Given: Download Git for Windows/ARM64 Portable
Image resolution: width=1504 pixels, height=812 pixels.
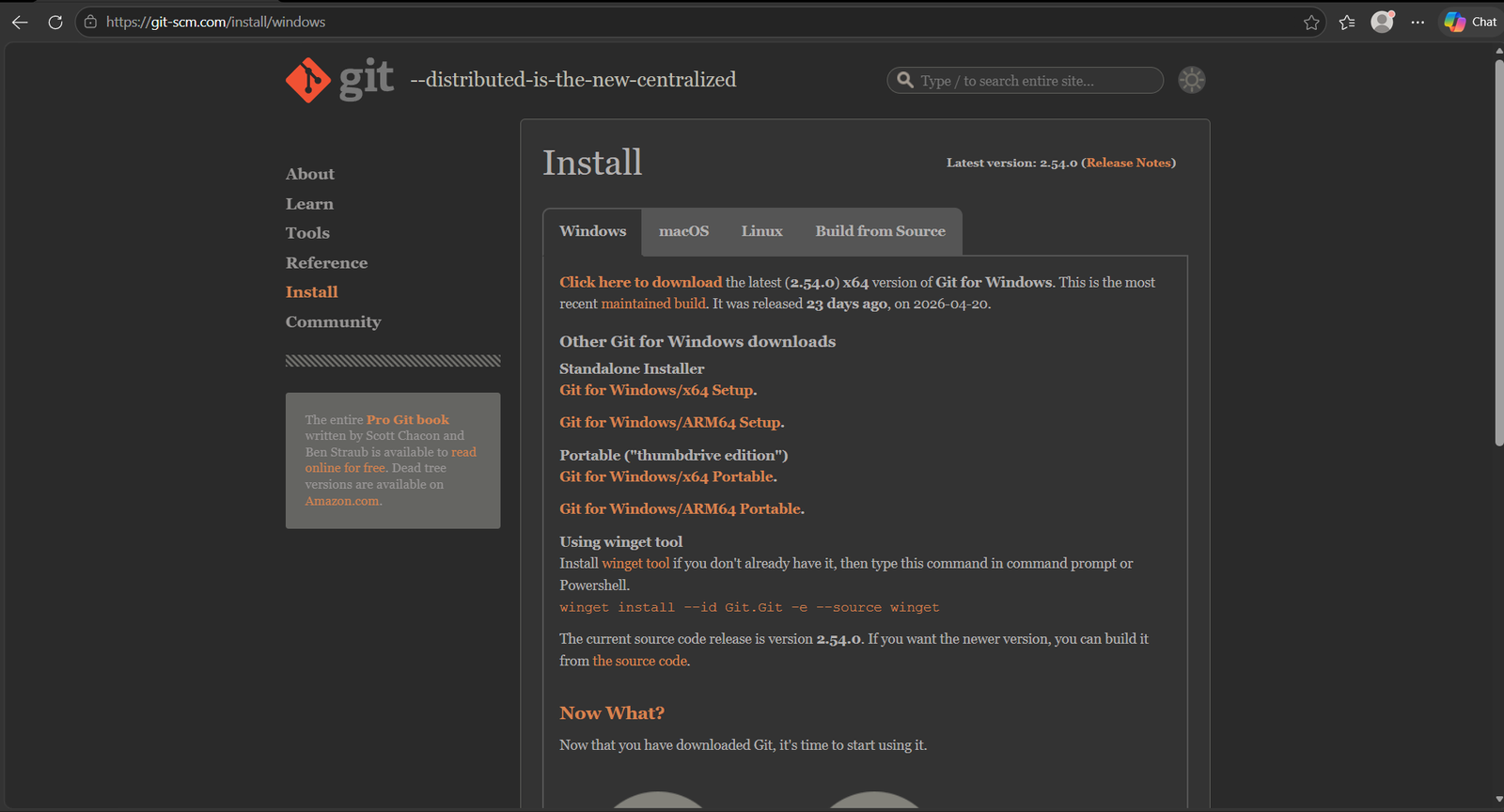Looking at the screenshot, I should coord(681,508).
